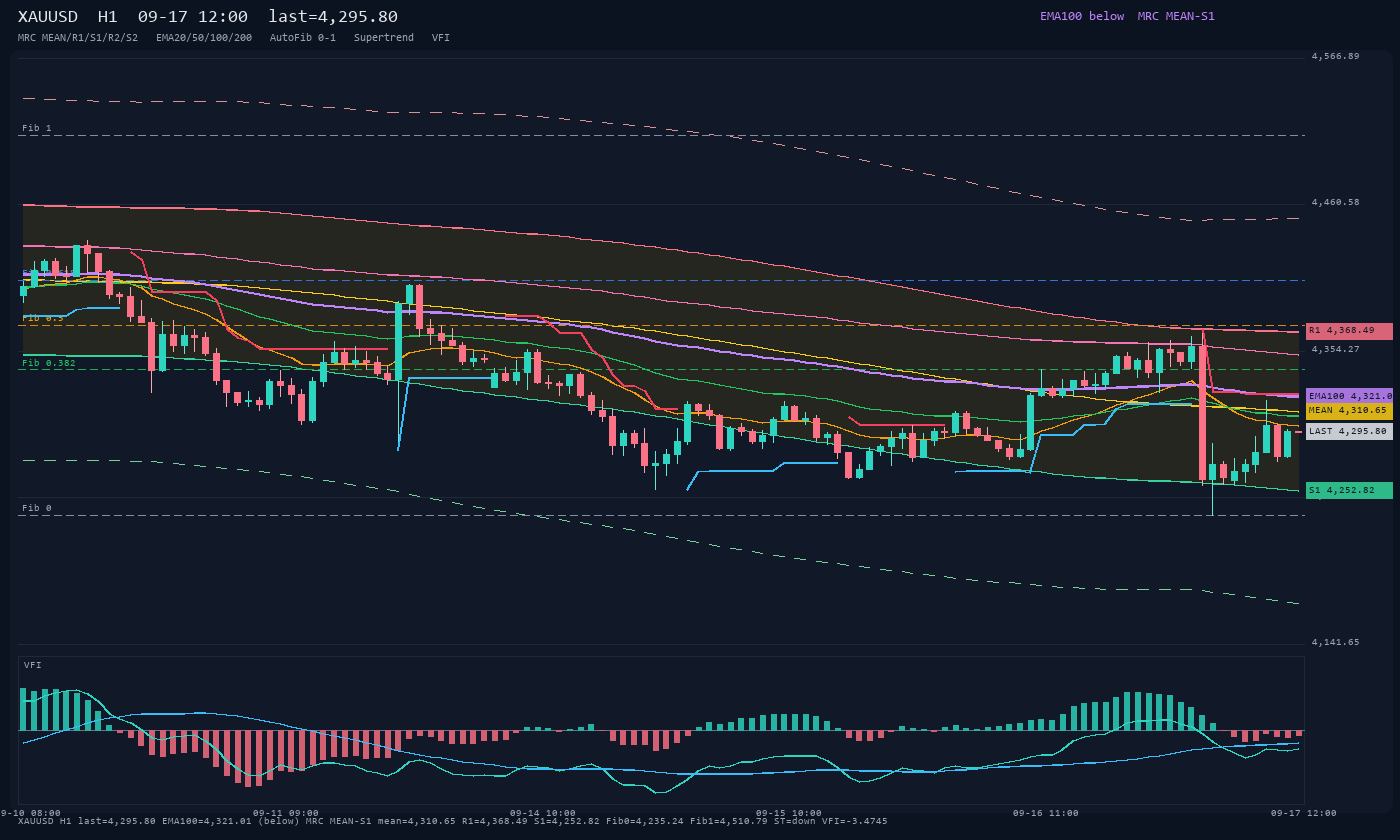
Task: Select the 'MRC MEAN/R1/S1/R2/S2' indicator label
Action: 78,38
